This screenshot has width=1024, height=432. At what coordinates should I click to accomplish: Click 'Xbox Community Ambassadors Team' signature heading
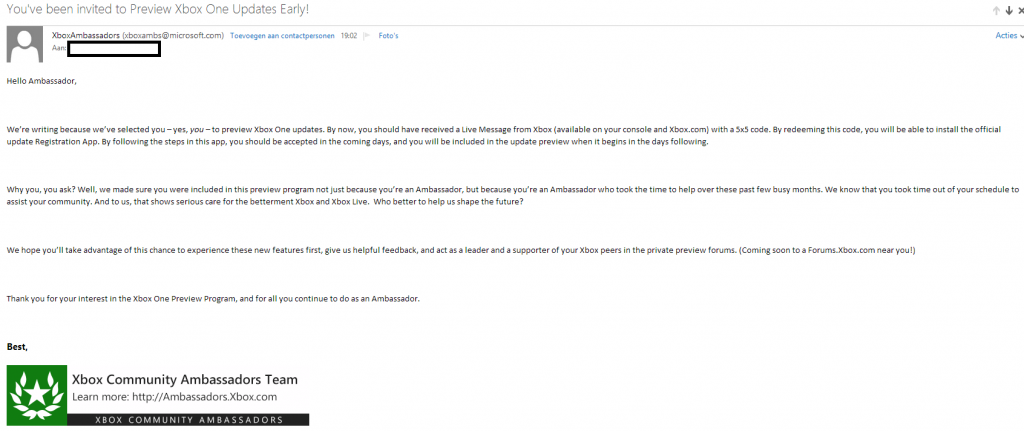[185, 379]
